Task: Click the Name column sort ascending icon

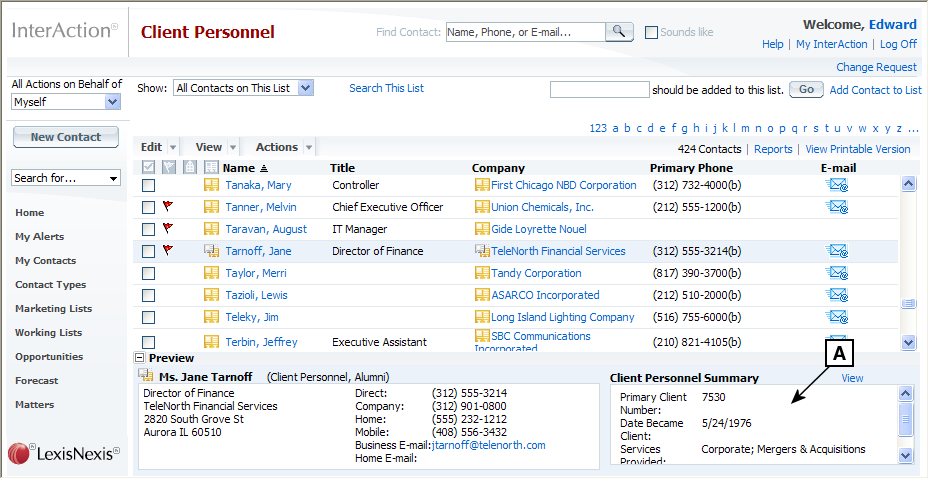Action: (264, 169)
